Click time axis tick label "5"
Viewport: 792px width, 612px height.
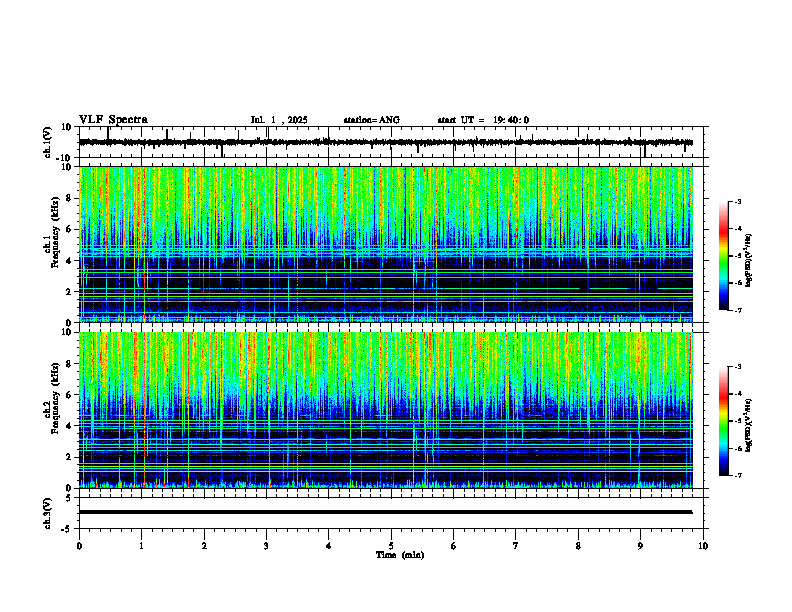click(x=391, y=546)
